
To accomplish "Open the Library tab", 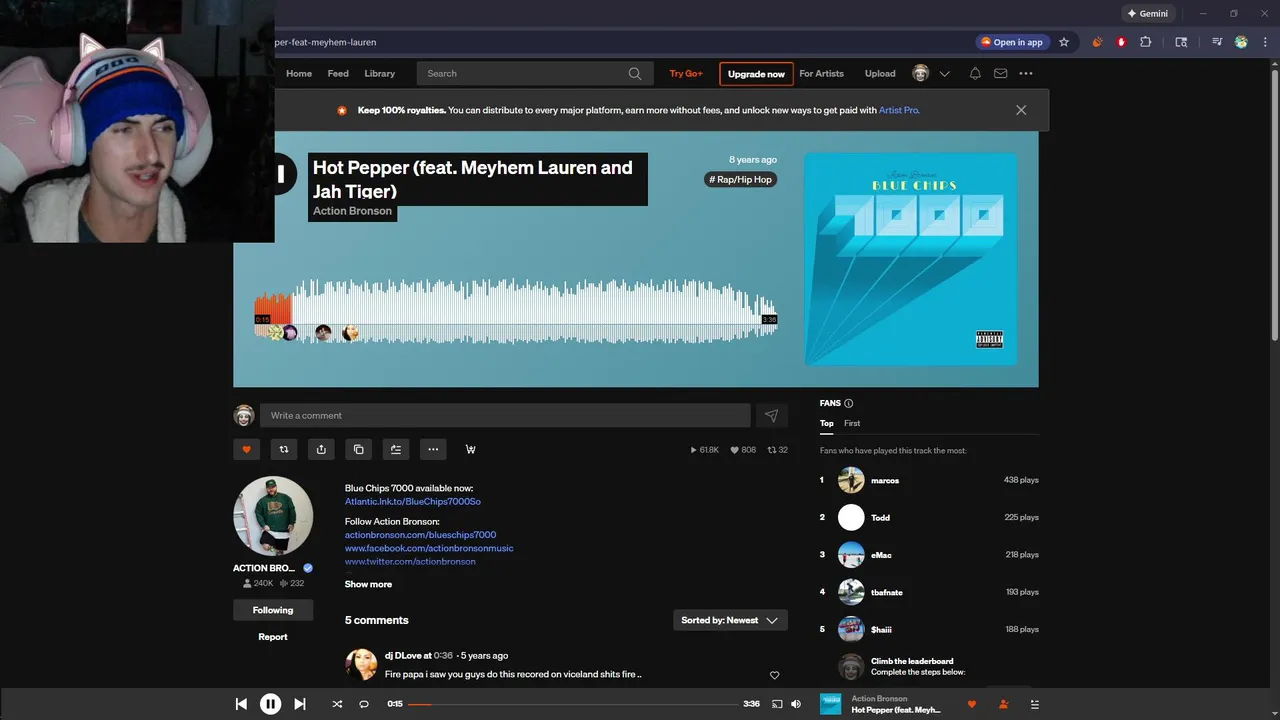I will pyautogui.click(x=379, y=73).
